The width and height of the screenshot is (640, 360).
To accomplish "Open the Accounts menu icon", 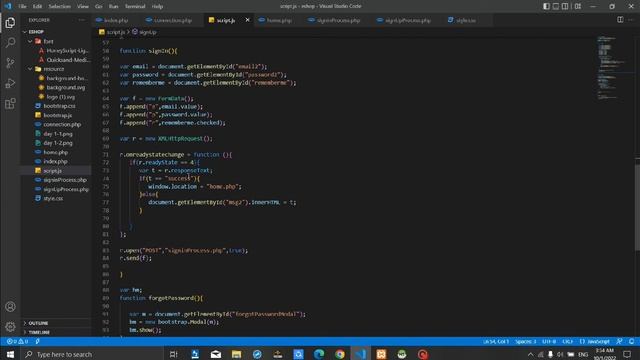I will click(x=11, y=307).
